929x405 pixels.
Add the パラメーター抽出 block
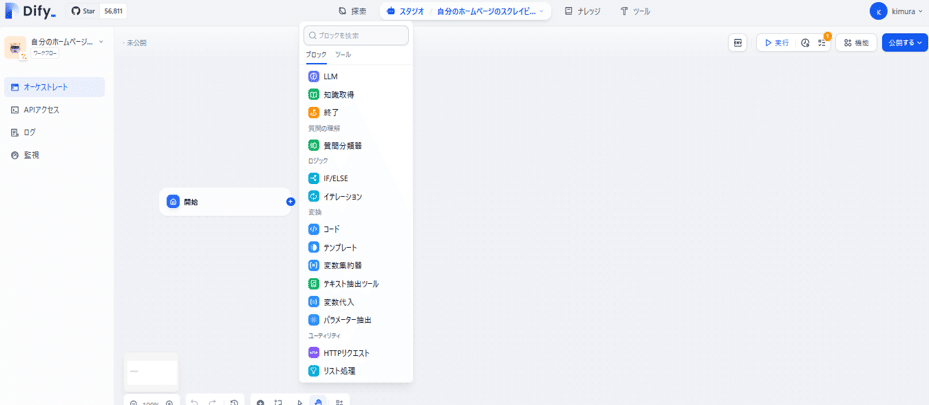click(356, 320)
